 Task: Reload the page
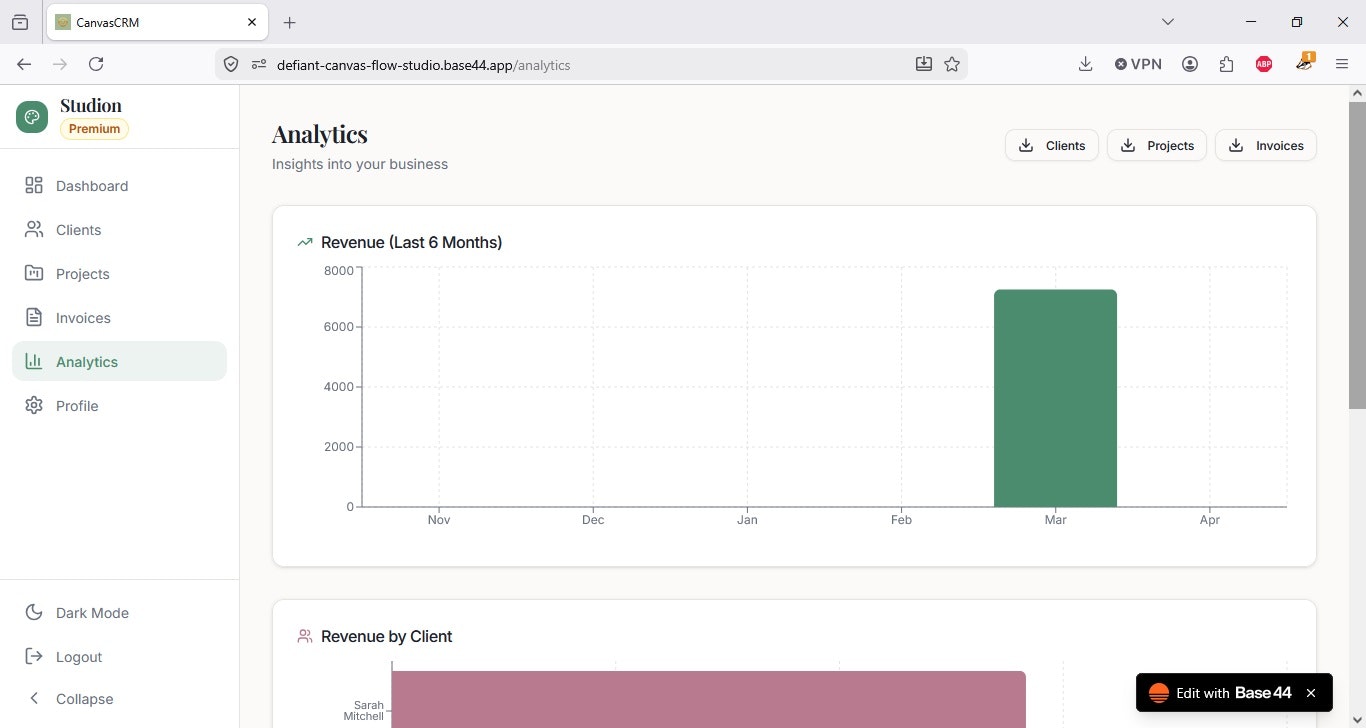96,64
